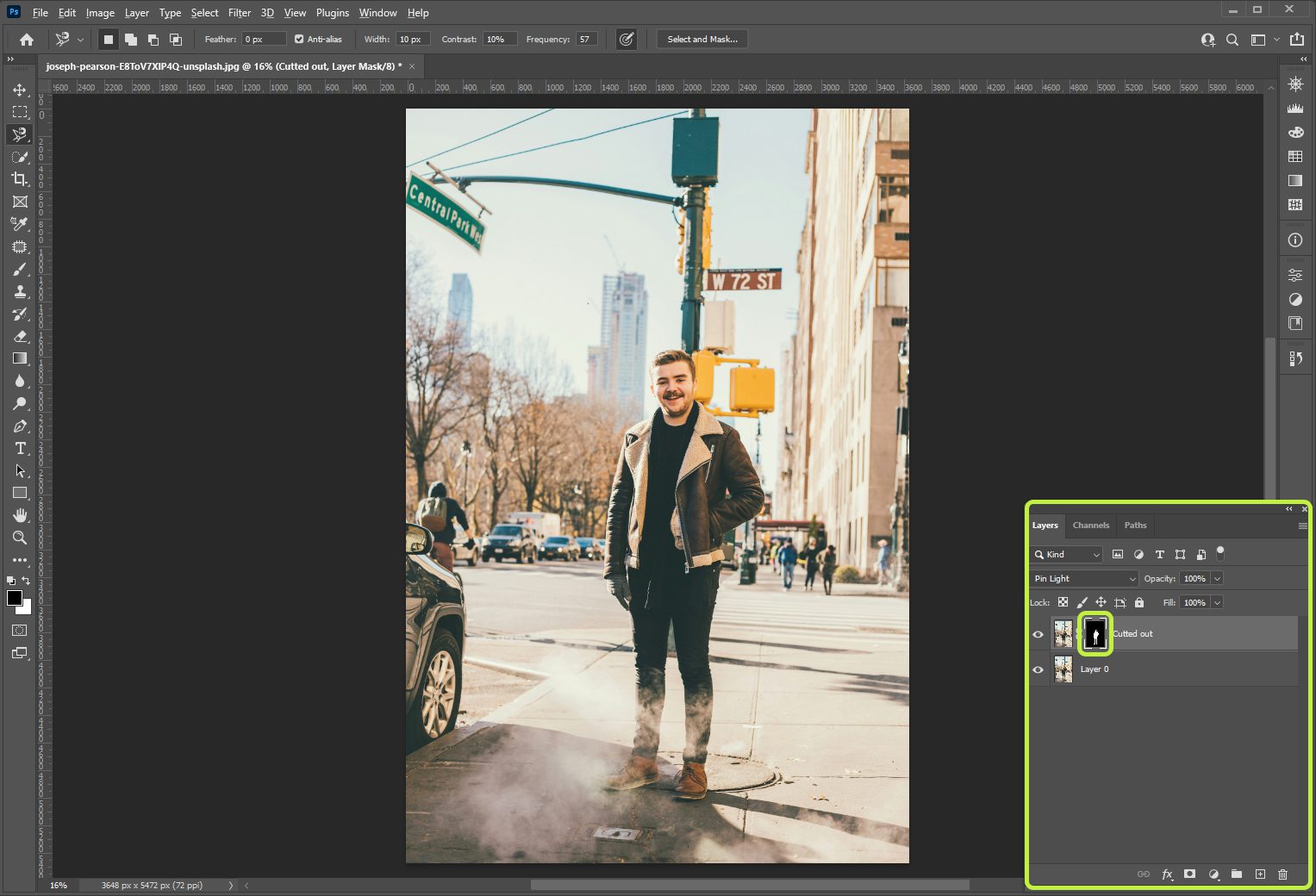
Task: Toggle Quick Mask mode
Action: 20,631
